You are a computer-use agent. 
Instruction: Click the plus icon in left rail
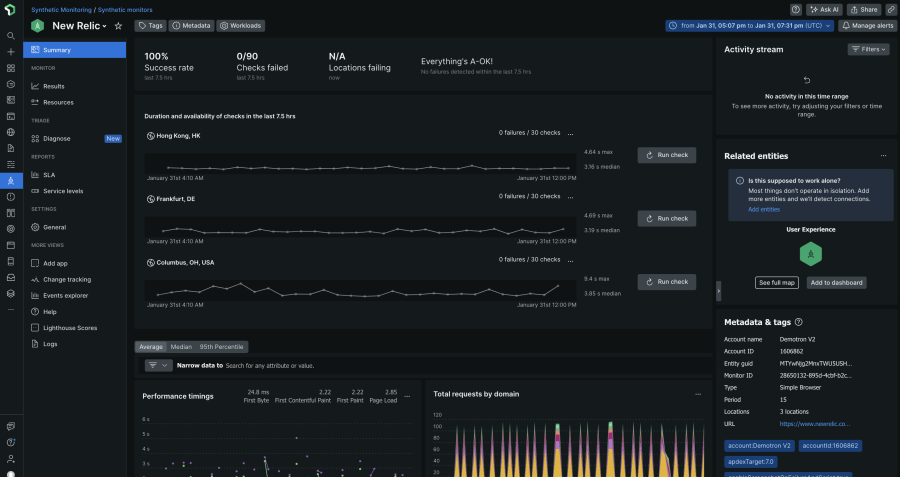coord(10,51)
